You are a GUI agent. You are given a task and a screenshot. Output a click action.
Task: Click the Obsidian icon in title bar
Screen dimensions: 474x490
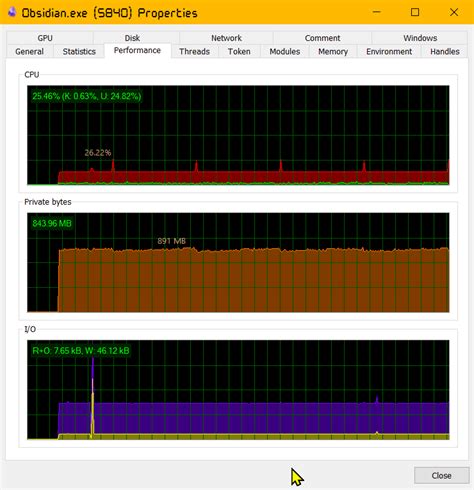click(x=12, y=12)
